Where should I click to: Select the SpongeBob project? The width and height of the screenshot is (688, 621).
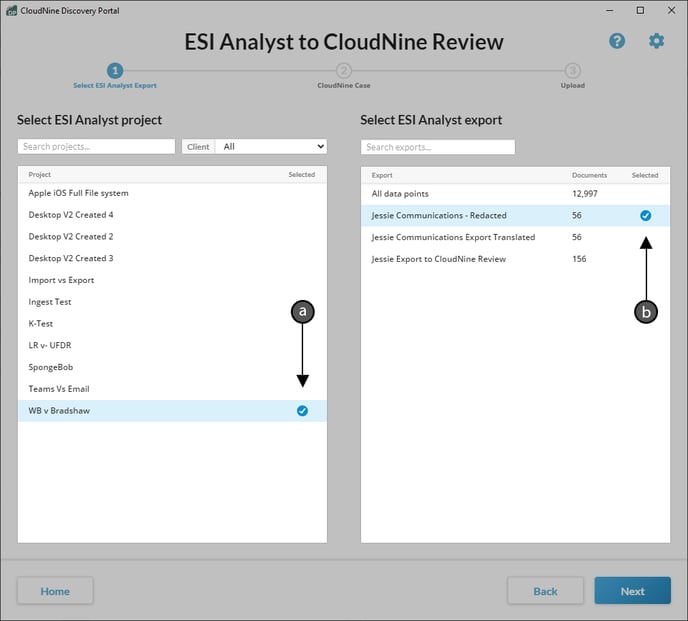pyautogui.click(x=172, y=367)
